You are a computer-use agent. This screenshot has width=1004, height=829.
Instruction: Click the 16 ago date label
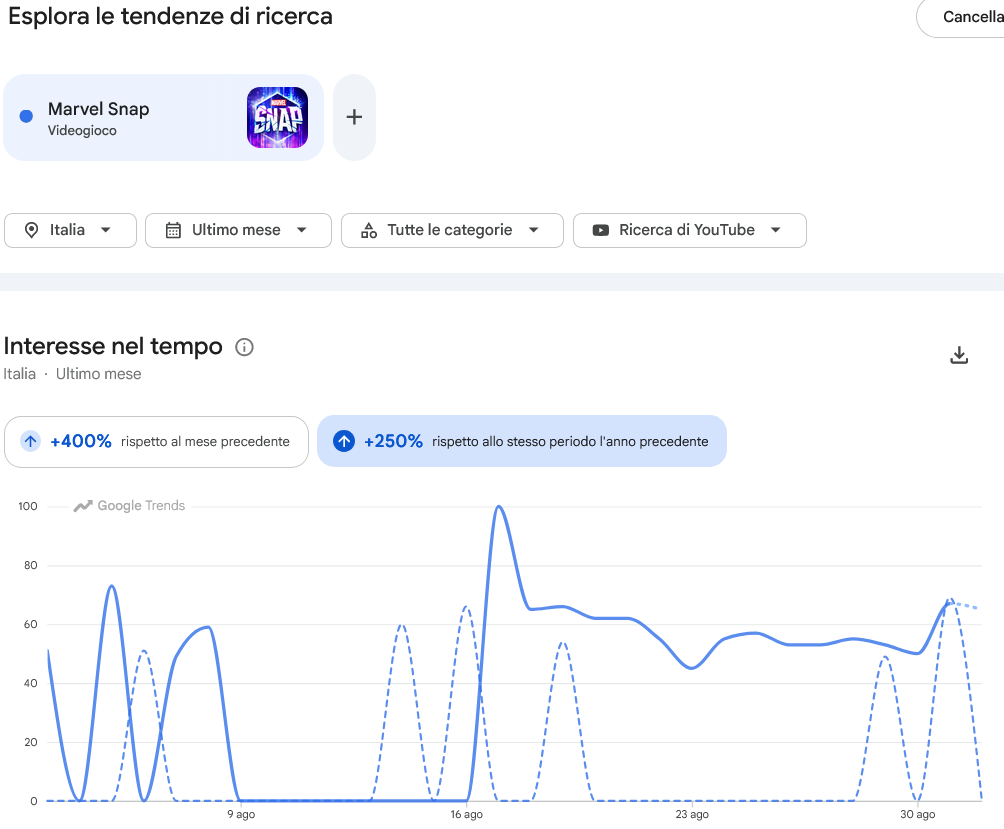pyautogui.click(x=466, y=814)
